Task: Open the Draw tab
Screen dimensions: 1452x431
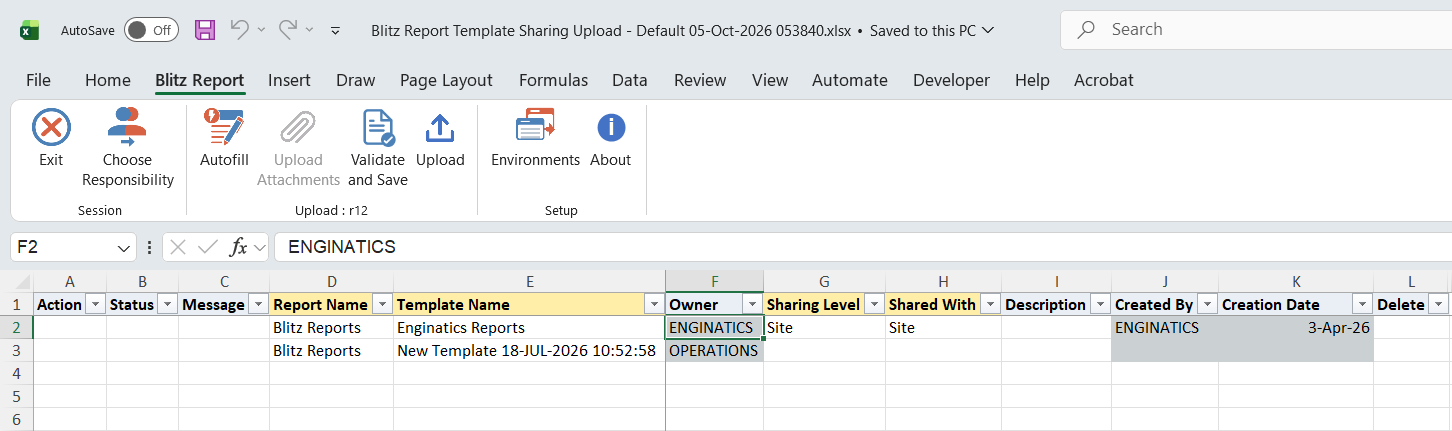Action: click(x=355, y=80)
